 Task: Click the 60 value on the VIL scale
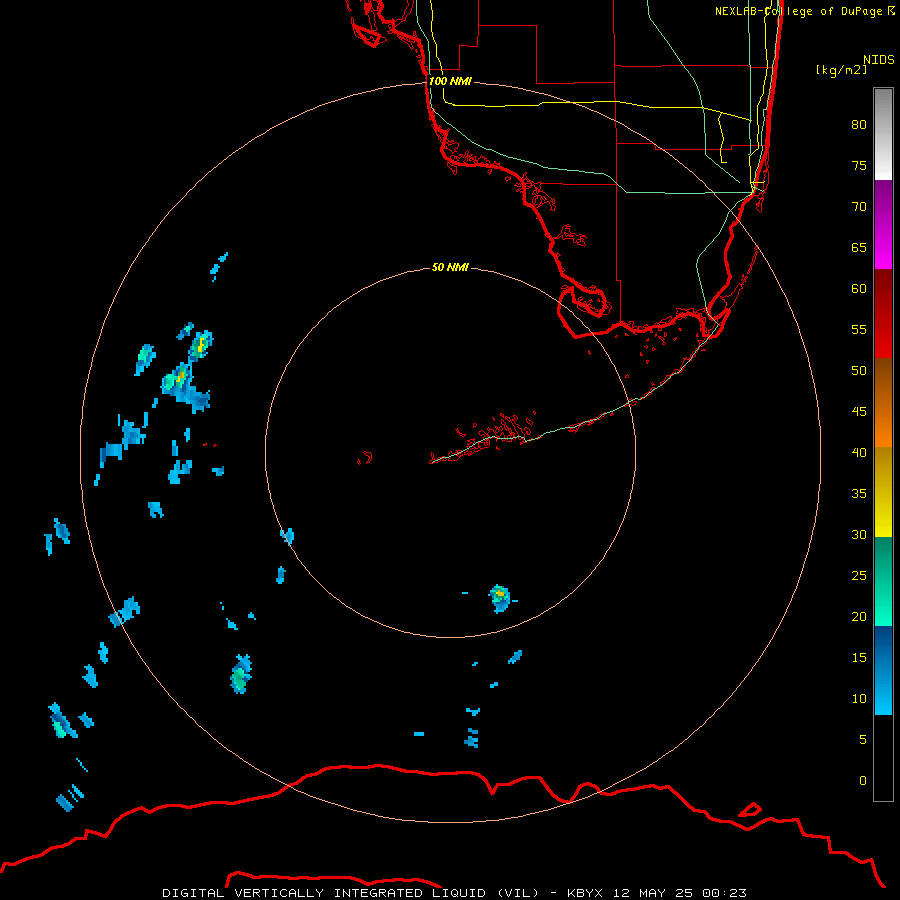point(859,289)
